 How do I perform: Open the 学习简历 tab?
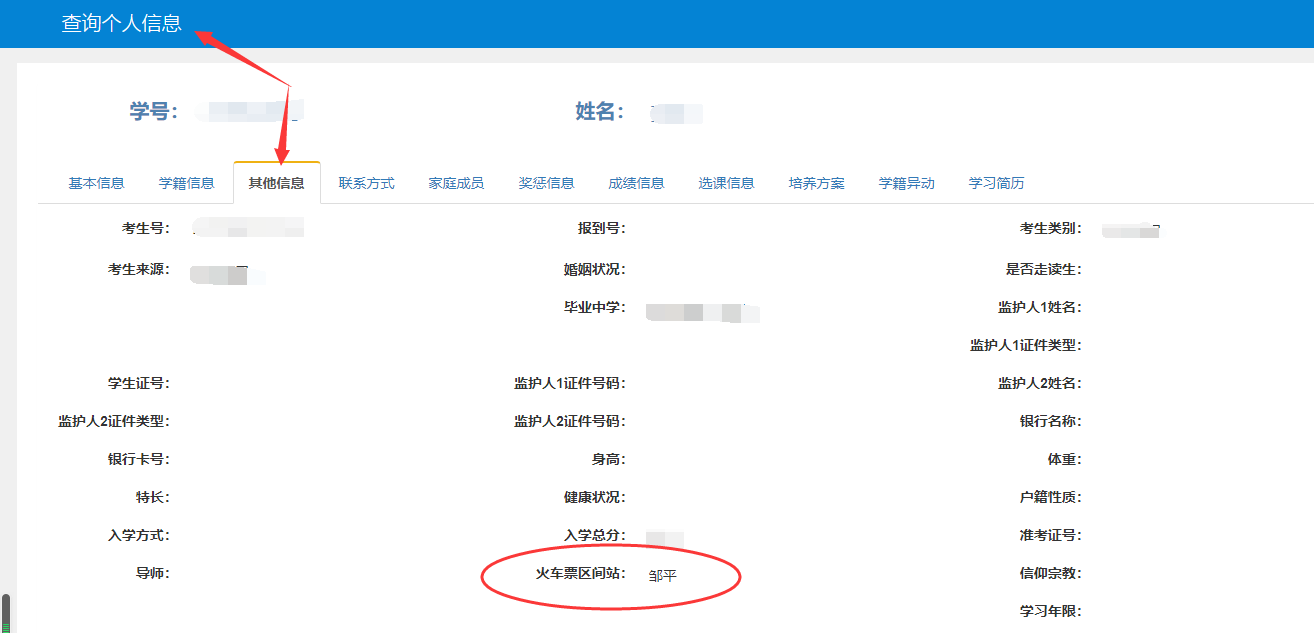click(996, 183)
